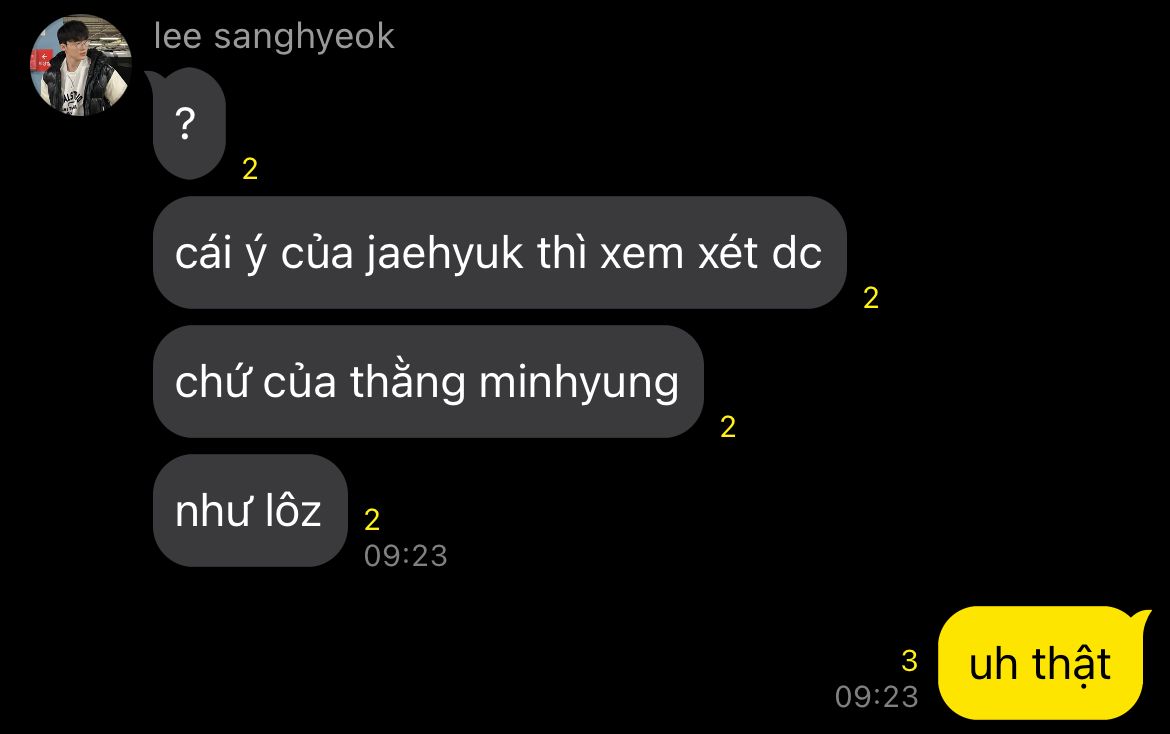Image resolution: width=1170 pixels, height=734 pixels.
Task: Click unread count 3 beside sent message
Action: 909,661
